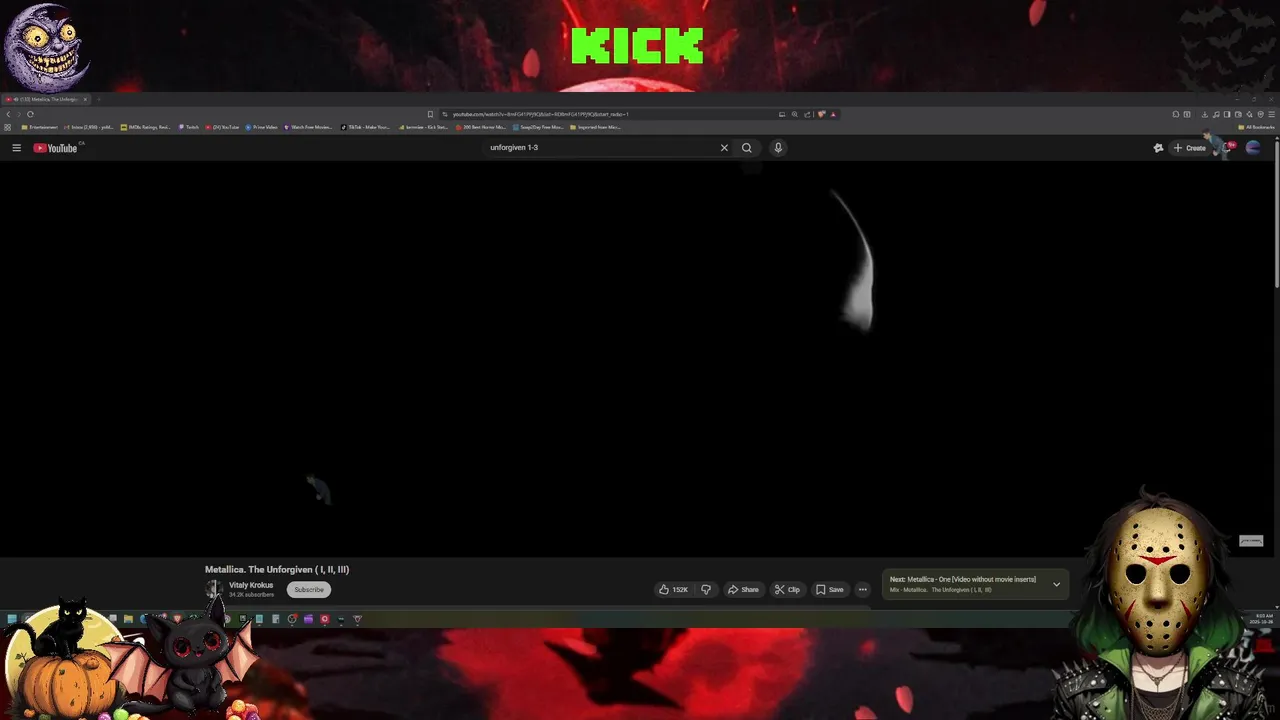Expand the Next up mix playlist chevron

[1056, 585]
